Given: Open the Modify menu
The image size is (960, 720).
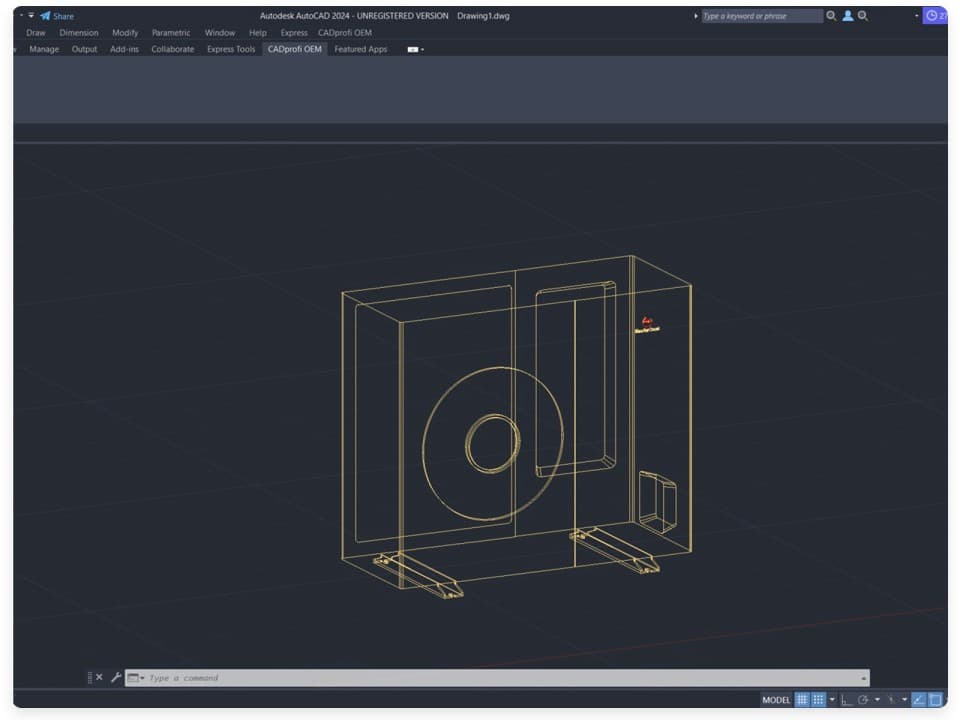Looking at the screenshot, I should (126, 32).
